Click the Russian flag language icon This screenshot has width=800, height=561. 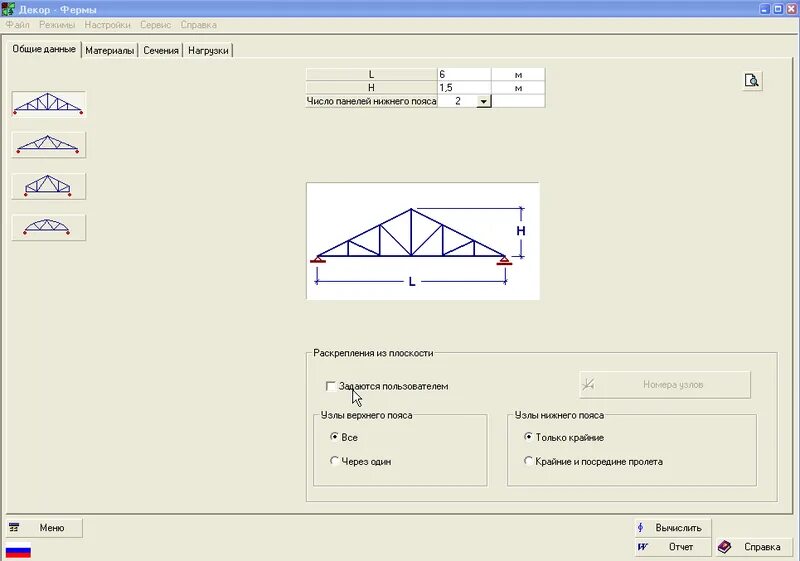(18, 551)
